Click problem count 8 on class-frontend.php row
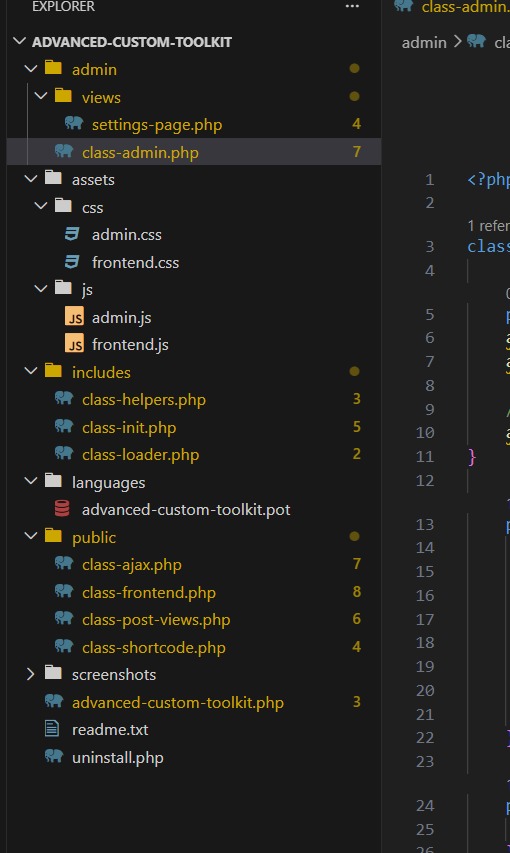 pos(357,591)
